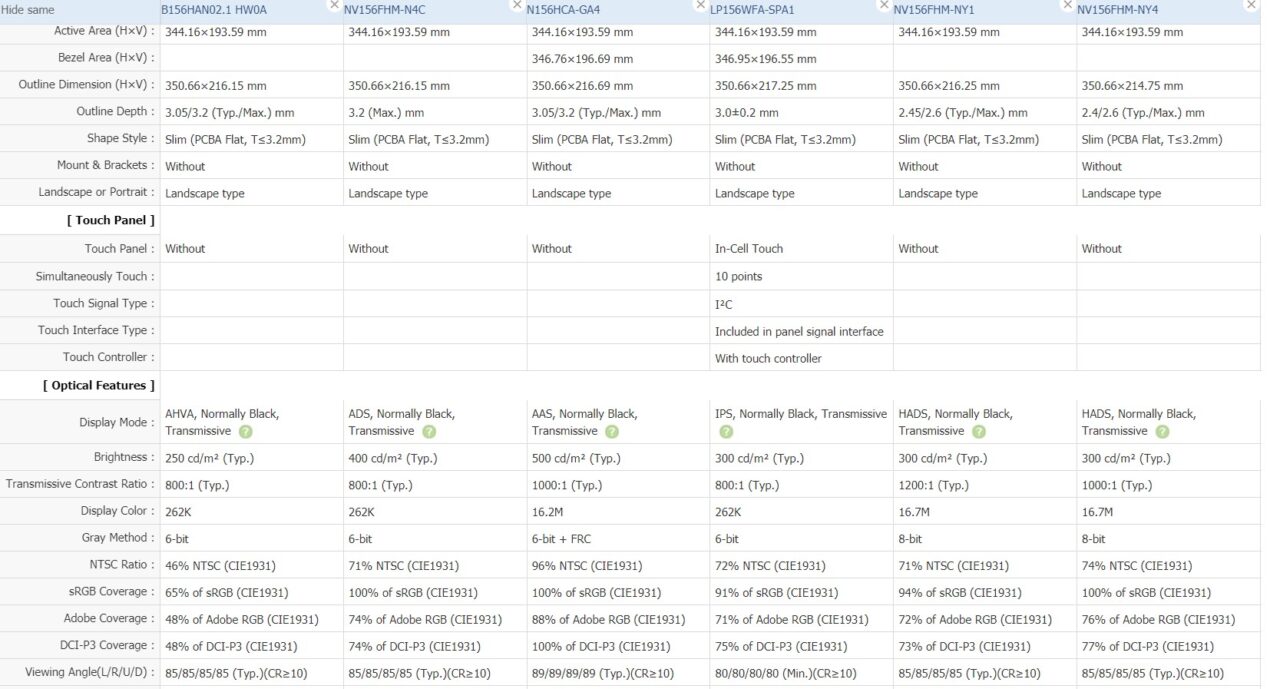Click the Adobe Coverage row label
The width and height of the screenshot is (1280, 689).
109,619
